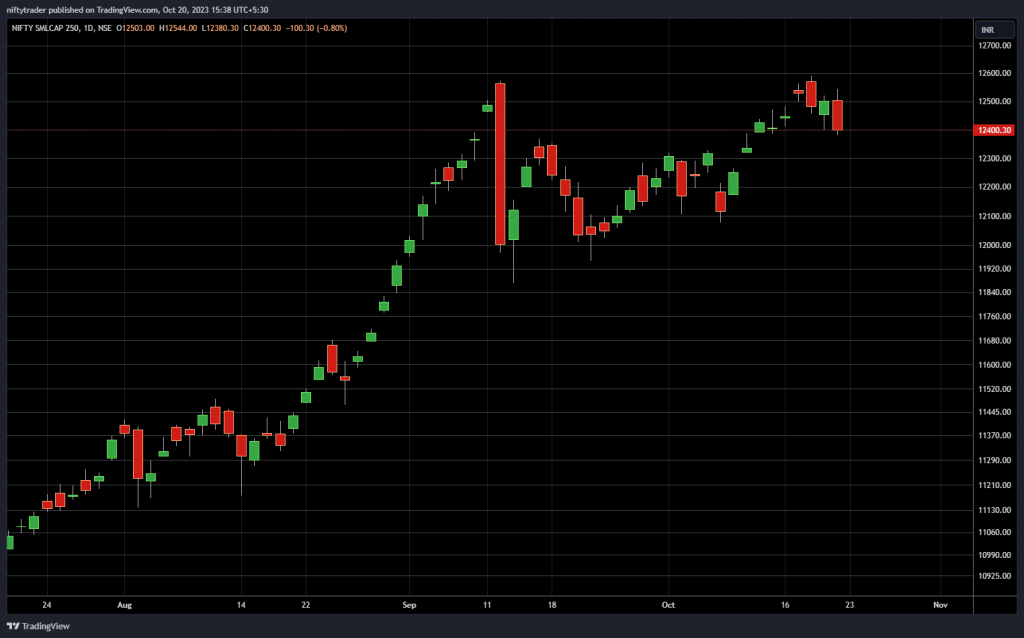Click the last red candle at chart's right end
The height and width of the screenshot is (638, 1024).
tap(837, 115)
